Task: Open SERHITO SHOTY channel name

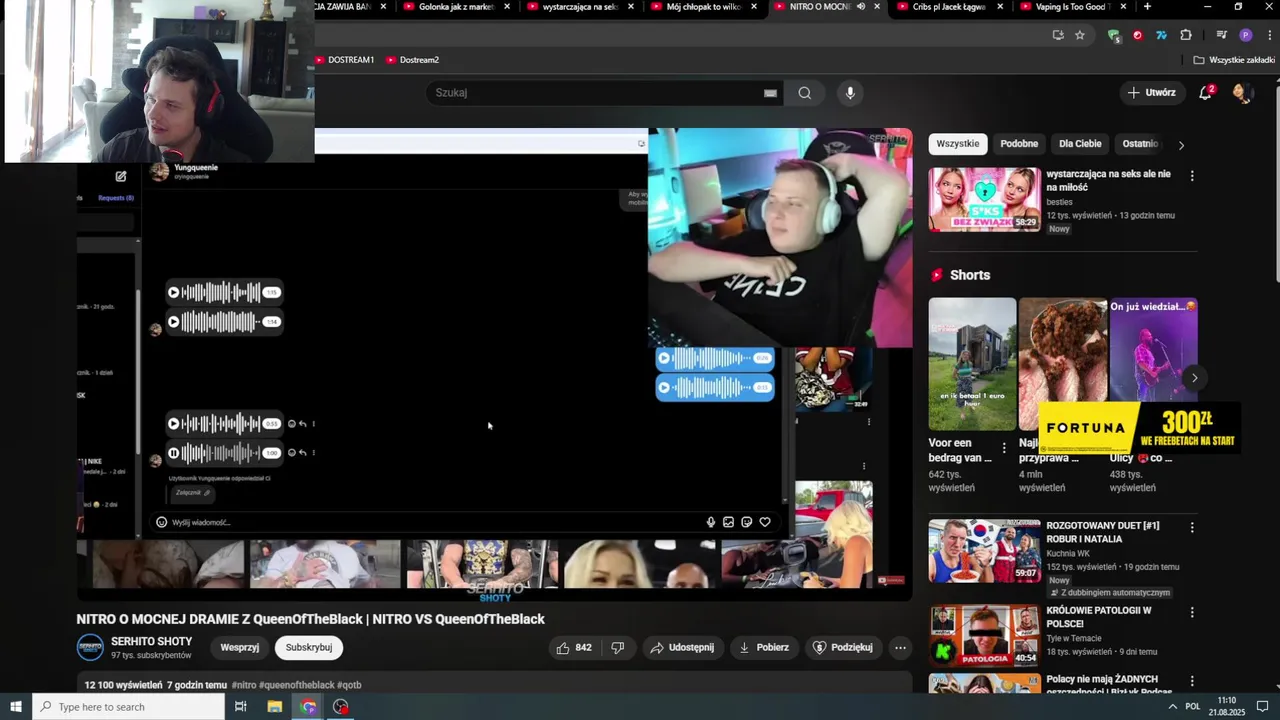Action: [x=151, y=641]
